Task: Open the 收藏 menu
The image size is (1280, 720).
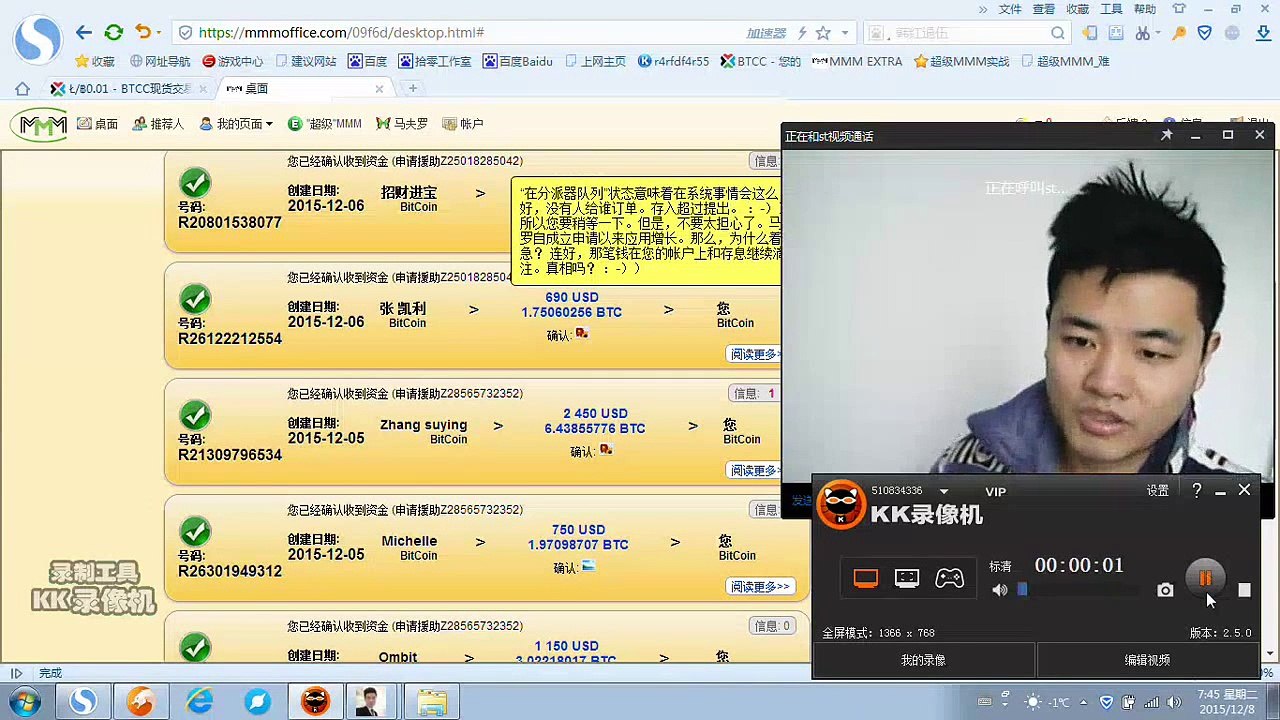Action: 1078,9
